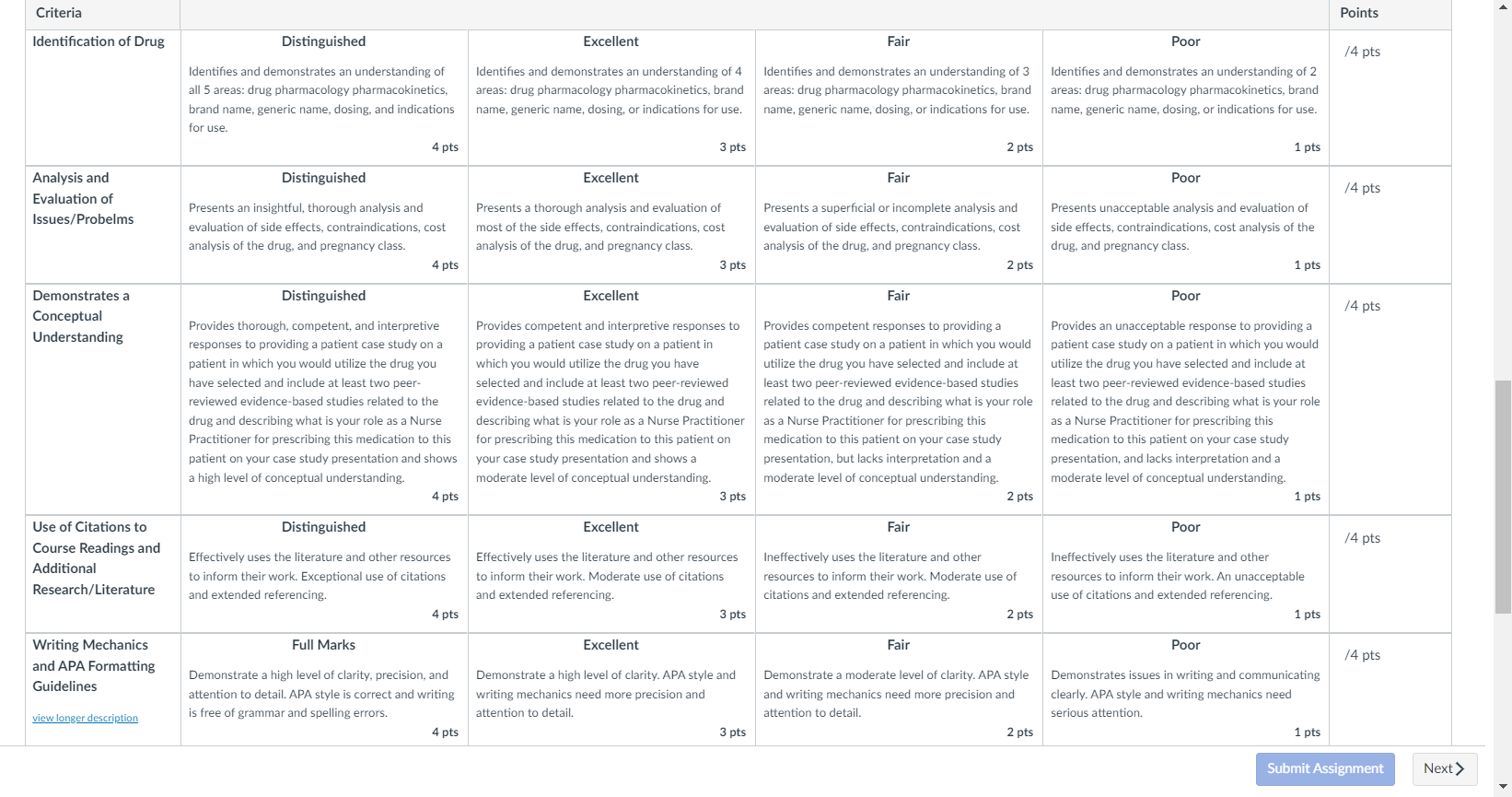Select Poor rating for Use of Citations
The height and width of the screenshot is (797, 1512).
click(x=1186, y=574)
